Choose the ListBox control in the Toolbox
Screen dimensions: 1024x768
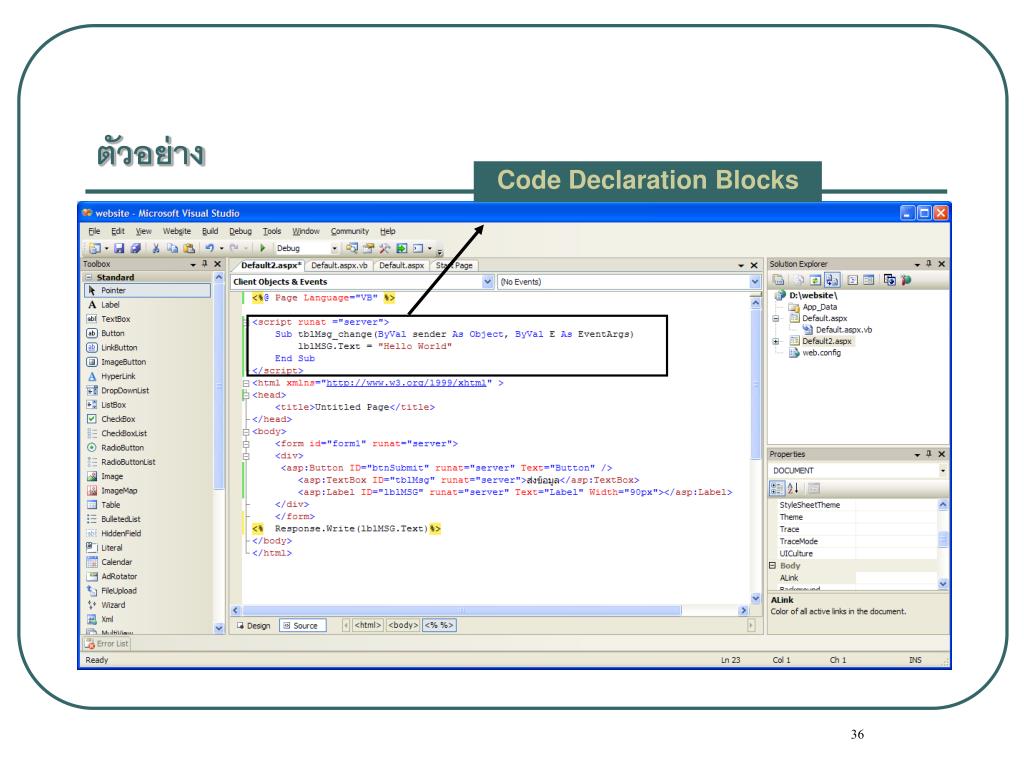[114, 406]
